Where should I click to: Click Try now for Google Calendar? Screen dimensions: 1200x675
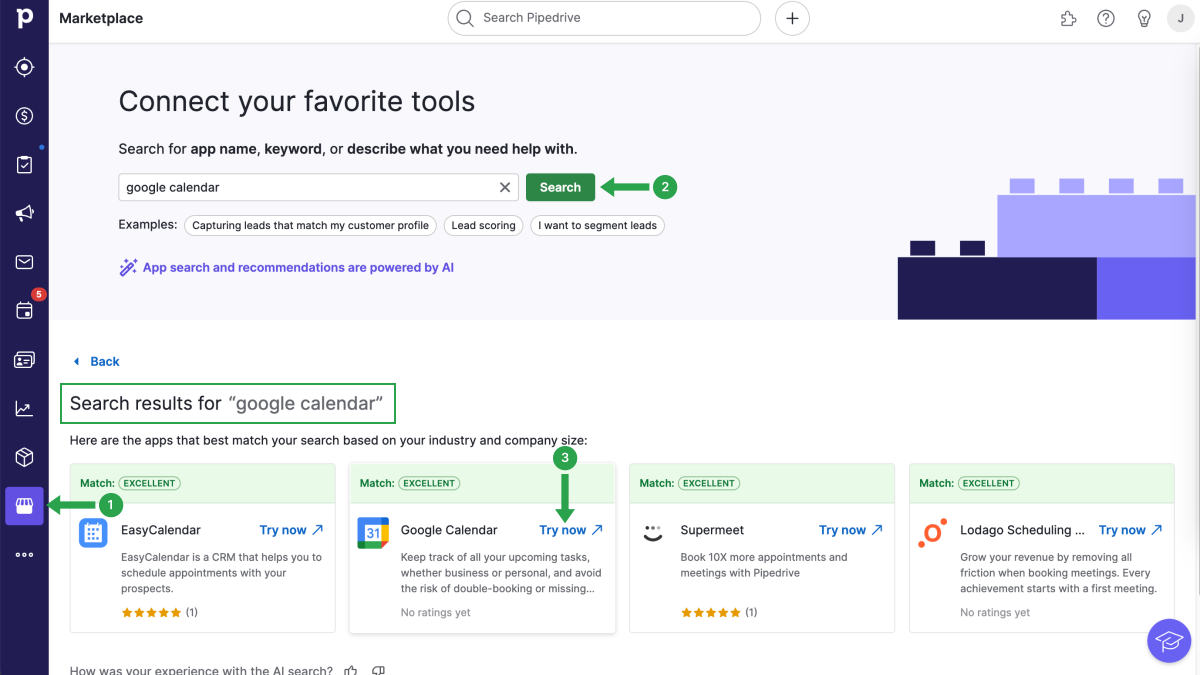[x=571, y=530]
